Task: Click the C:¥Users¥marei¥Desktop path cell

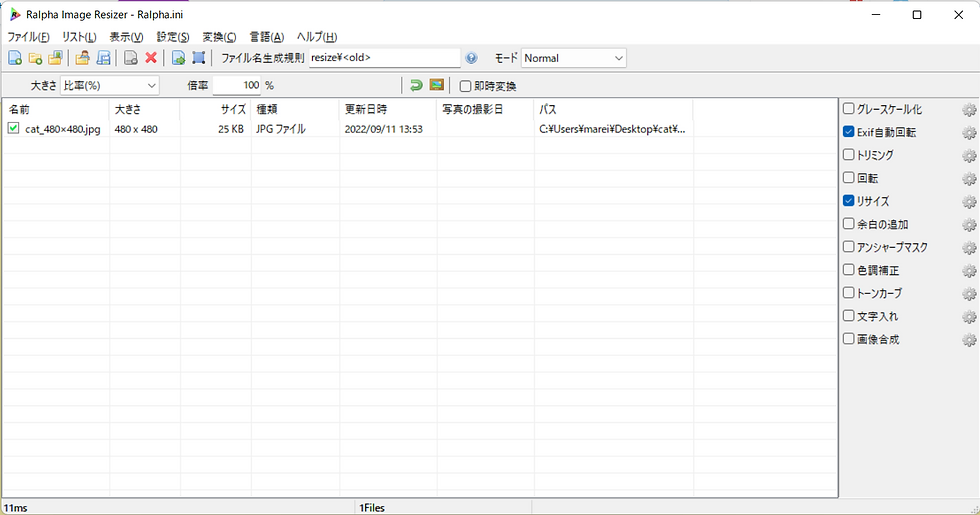Action: (612, 129)
